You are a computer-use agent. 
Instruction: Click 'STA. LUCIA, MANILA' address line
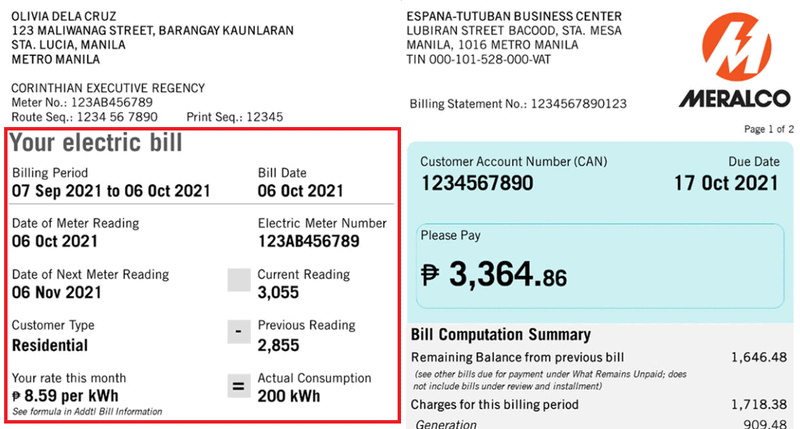click(x=68, y=45)
